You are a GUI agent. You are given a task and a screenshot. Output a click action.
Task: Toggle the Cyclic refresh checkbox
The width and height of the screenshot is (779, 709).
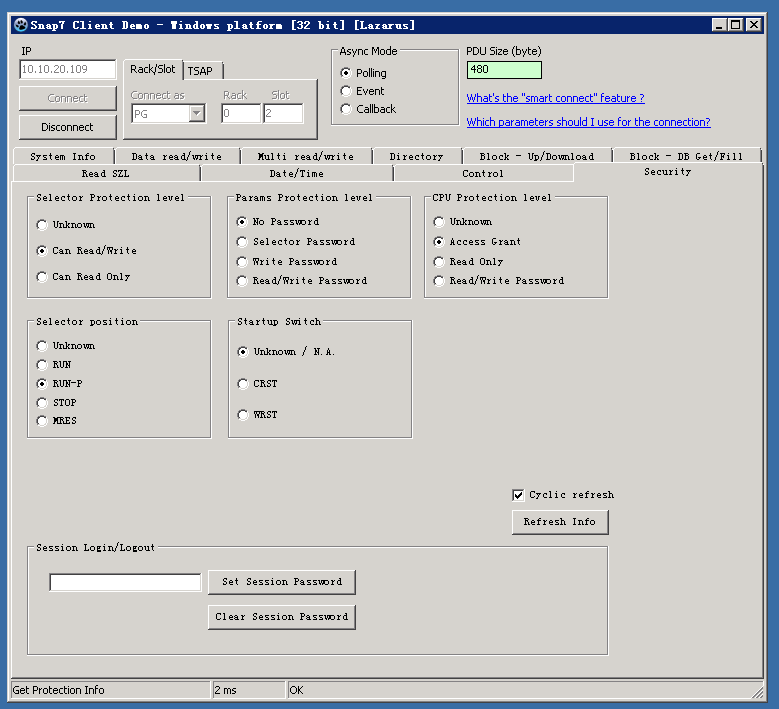(x=518, y=495)
